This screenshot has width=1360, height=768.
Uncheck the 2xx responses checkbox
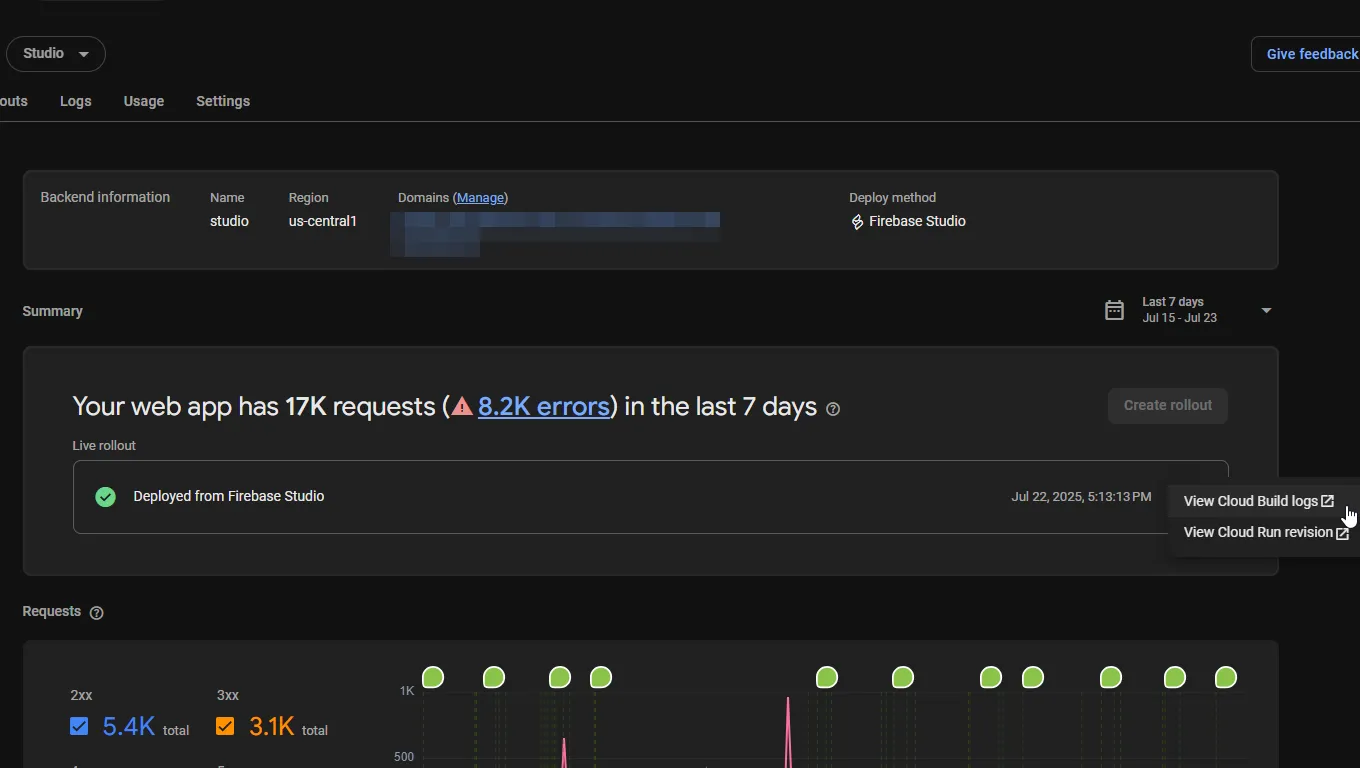point(79,726)
